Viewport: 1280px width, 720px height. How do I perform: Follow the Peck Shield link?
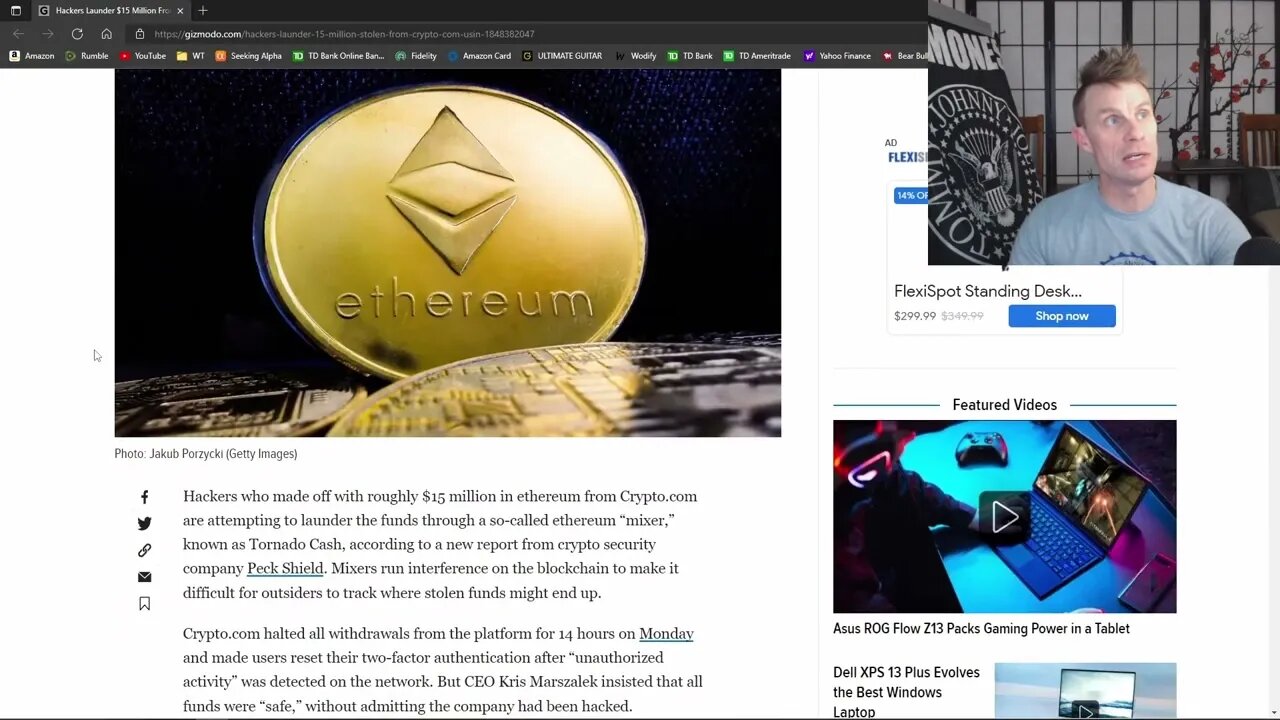pyautogui.click(x=285, y=568)
